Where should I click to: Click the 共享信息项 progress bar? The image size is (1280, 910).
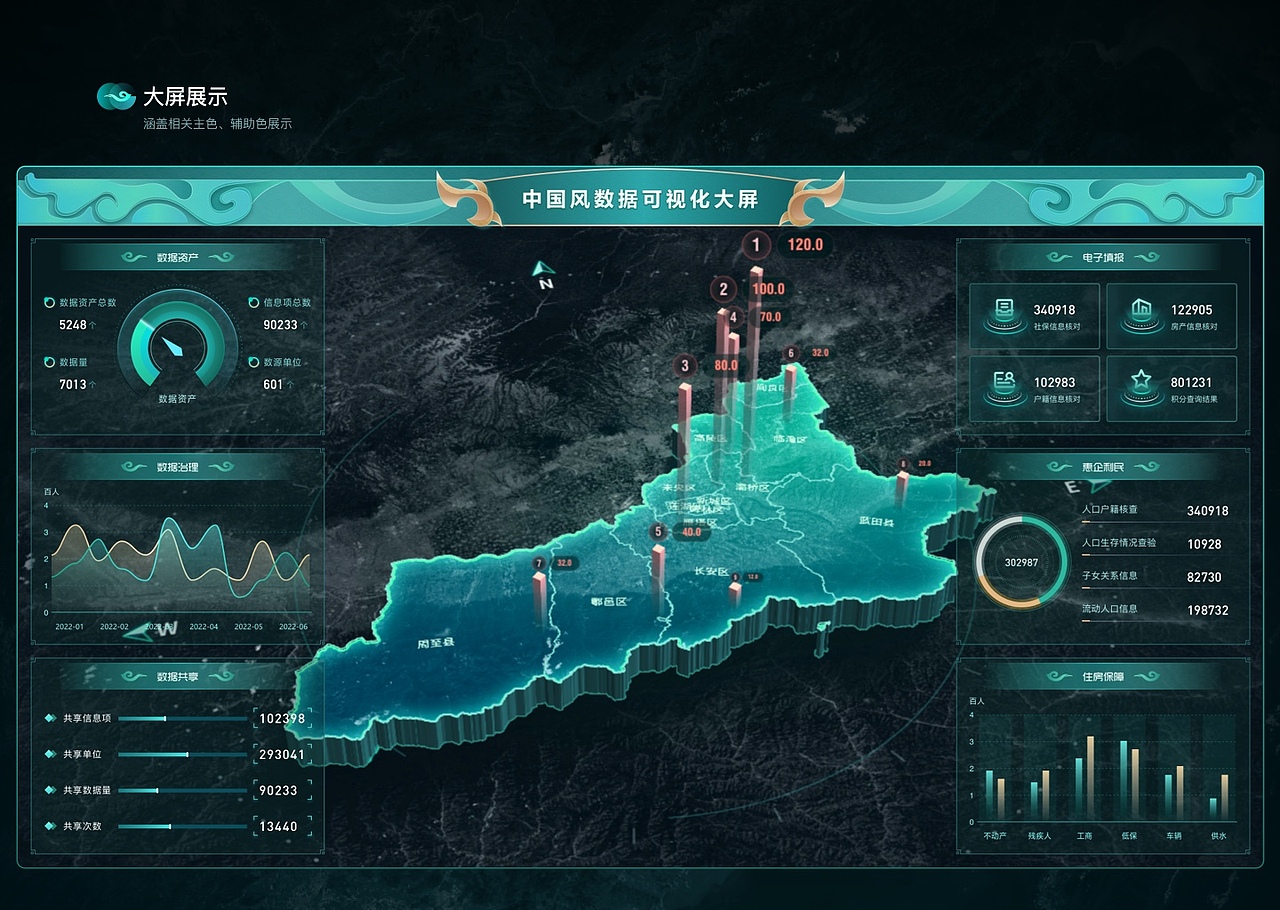(182, 718)
